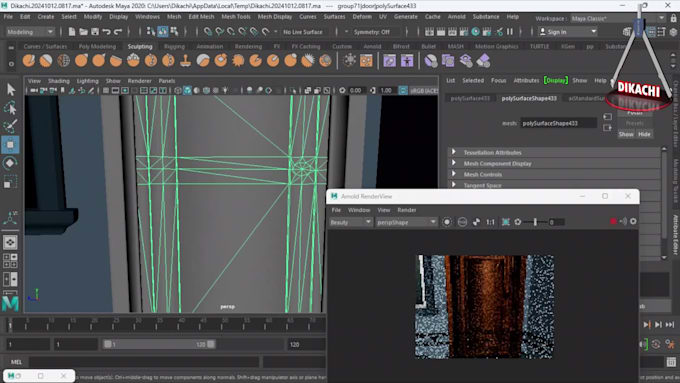Adjust the exposure slider in Arnold RenderView
The height and width of the screenshot is (383, 680).
click(535, 222)
